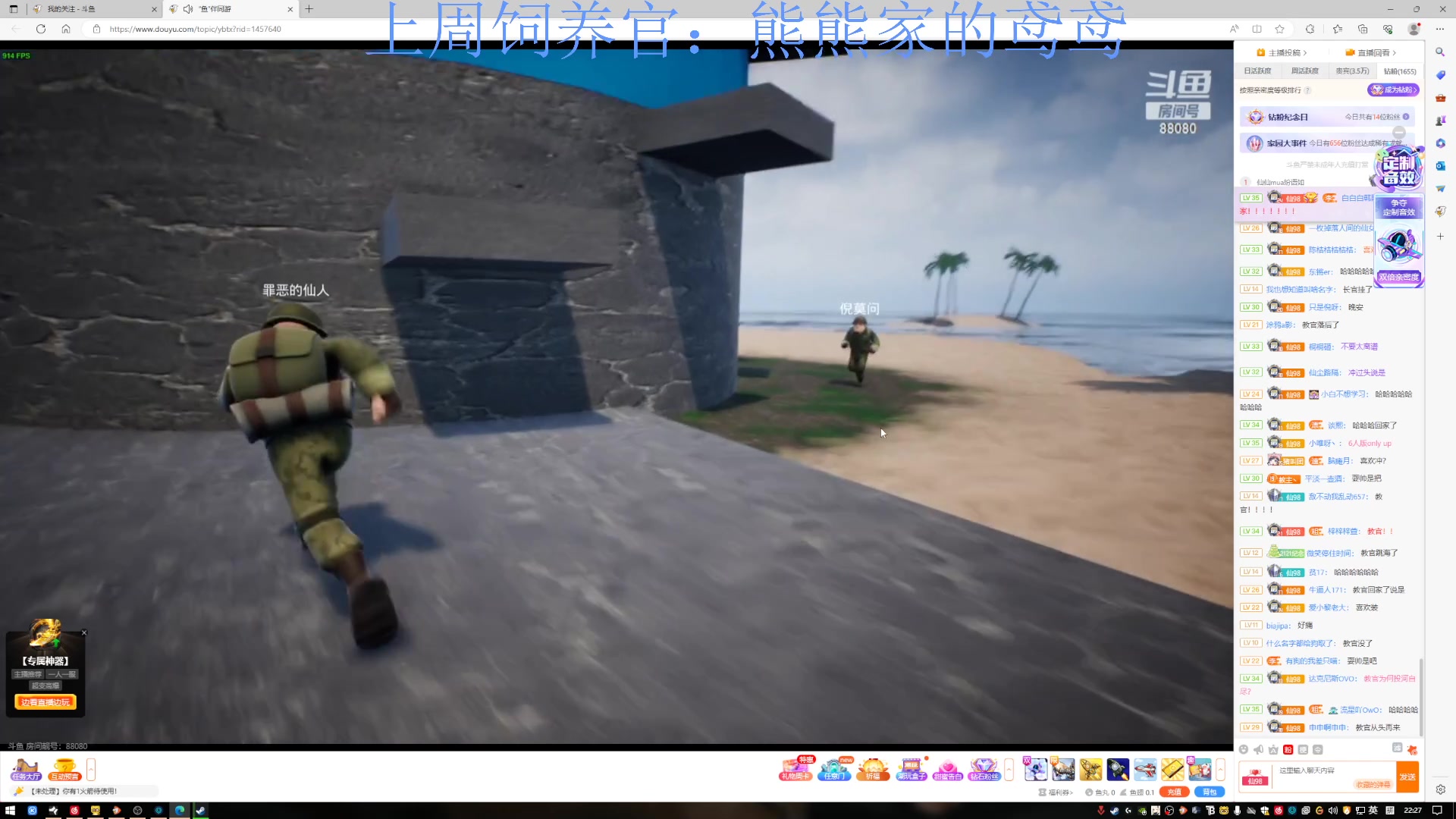The image size is (1456, 819).
Task: Open help for 按照亲密度等级排行
Action: [1307, 90]
